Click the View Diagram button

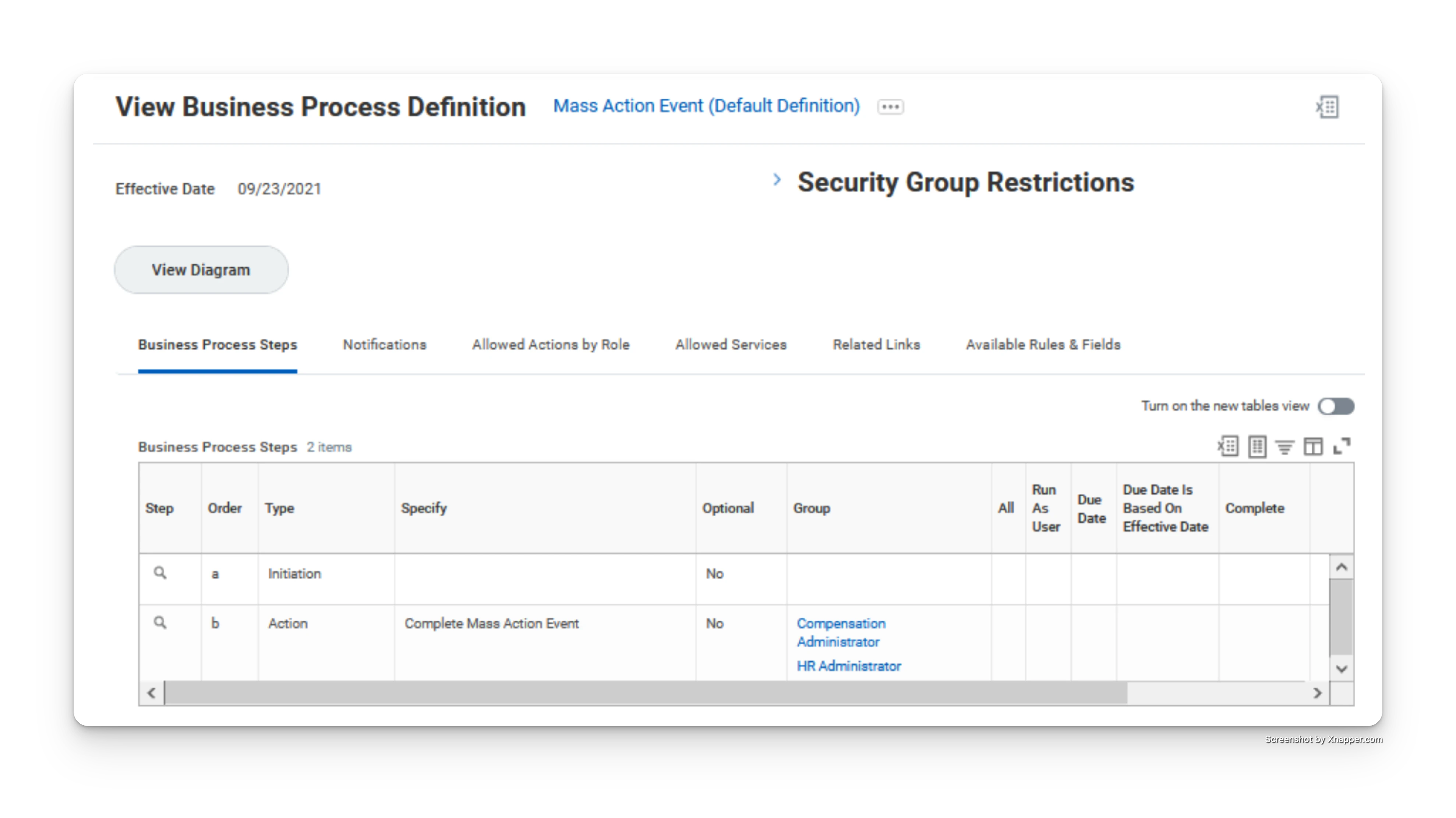(201, 269)
